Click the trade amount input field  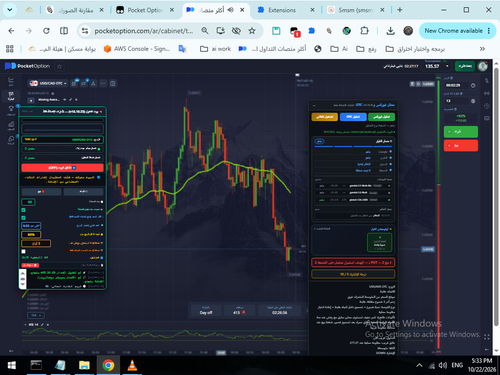click(x=457, y=101)
